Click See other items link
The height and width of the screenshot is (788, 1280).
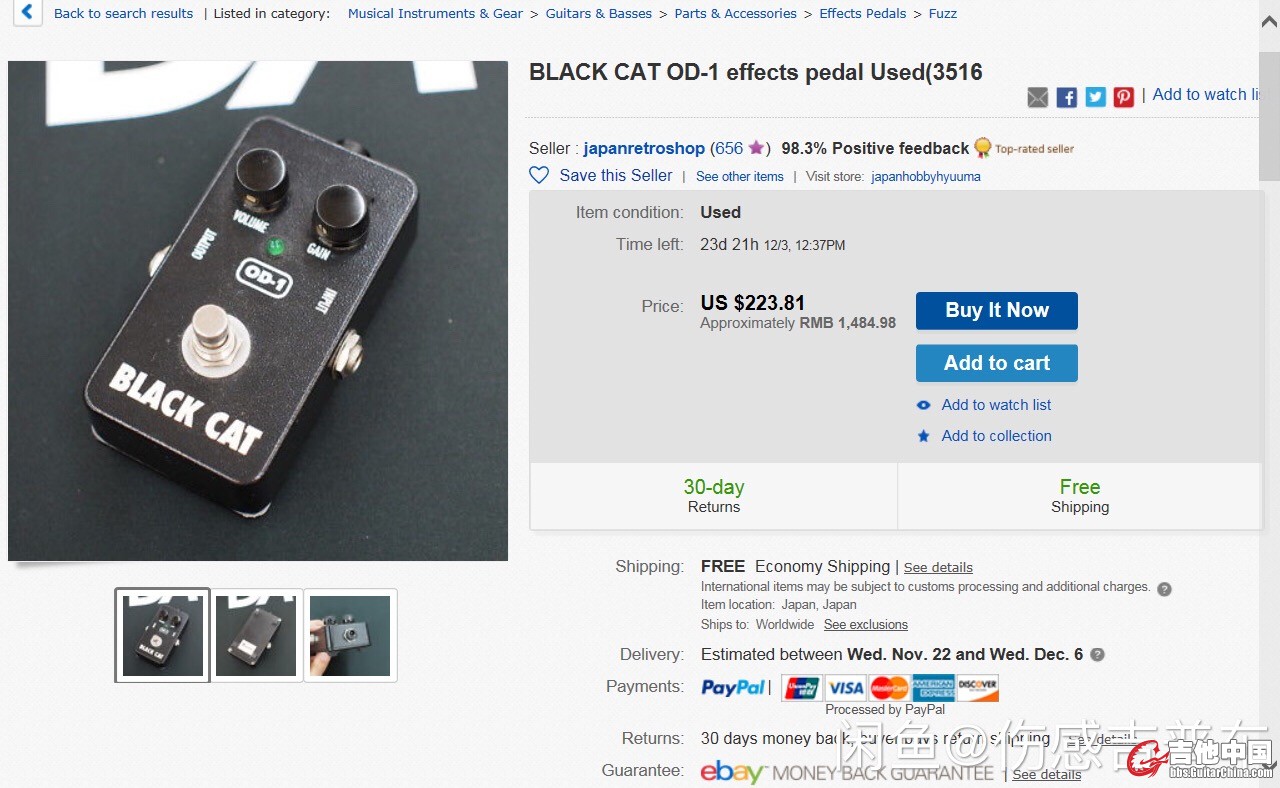(740, 176)
